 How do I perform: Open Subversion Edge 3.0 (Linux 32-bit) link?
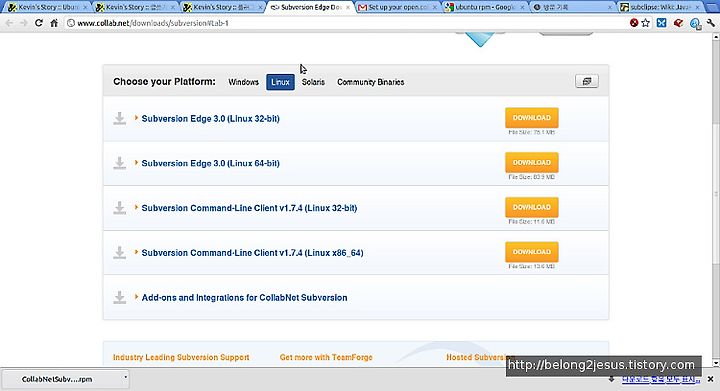pos(210,118)
